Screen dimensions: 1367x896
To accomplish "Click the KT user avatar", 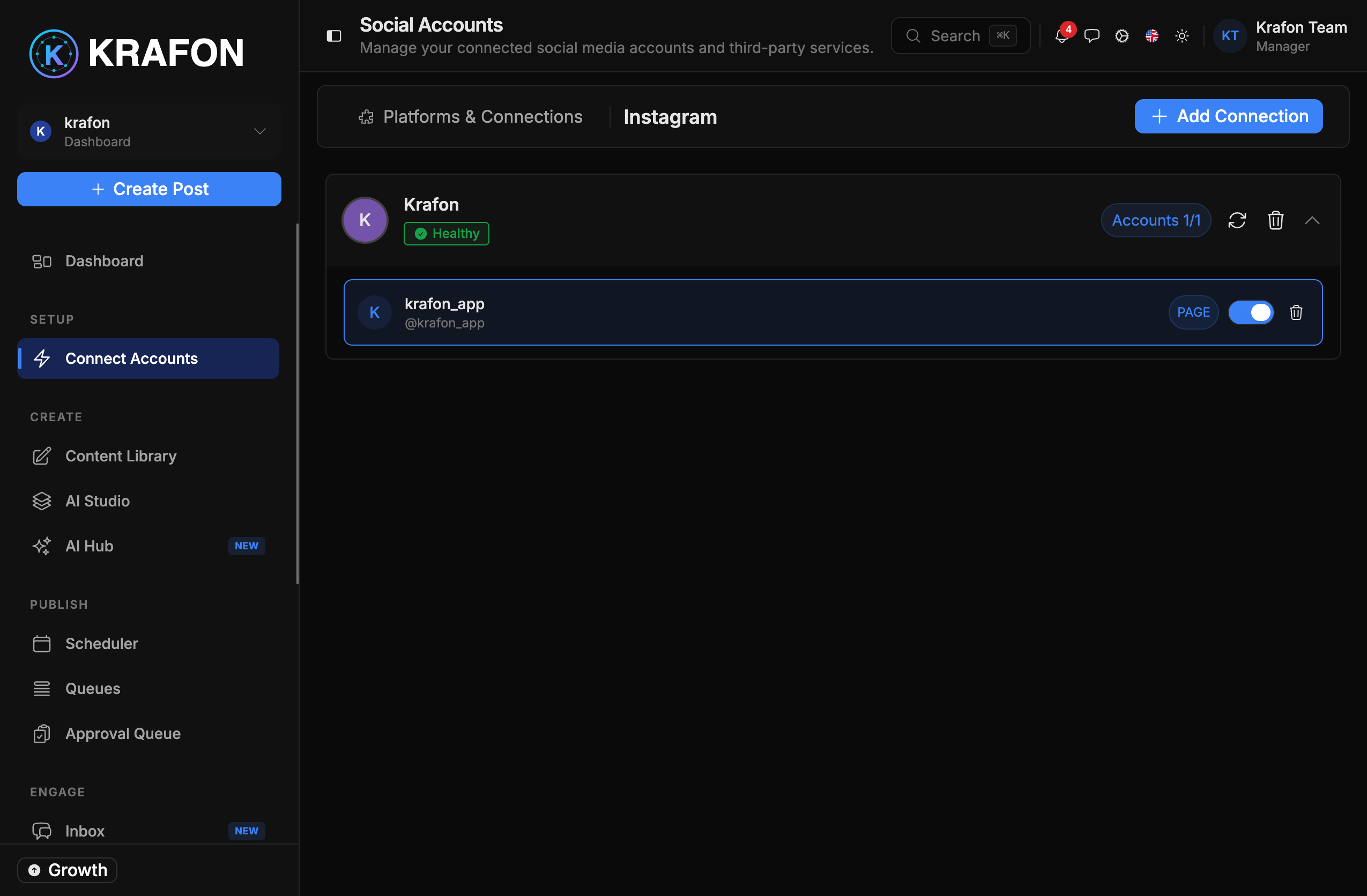I will [1229, 35].
